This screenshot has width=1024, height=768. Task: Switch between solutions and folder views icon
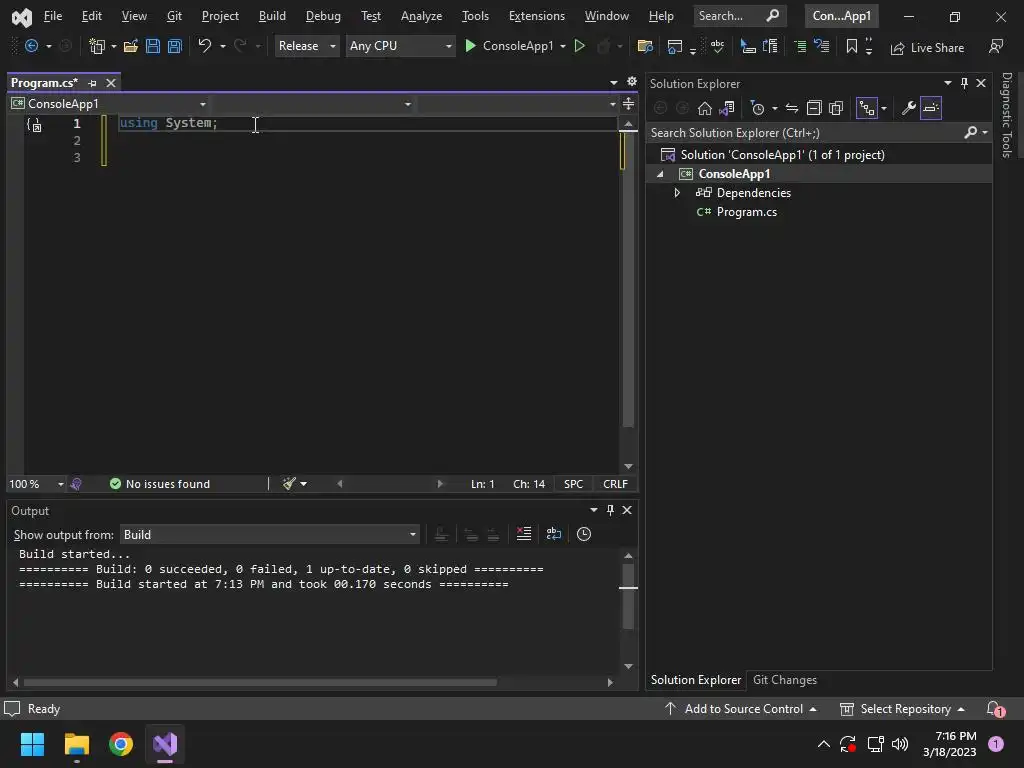pyautogui.click(x=727, y=108)
